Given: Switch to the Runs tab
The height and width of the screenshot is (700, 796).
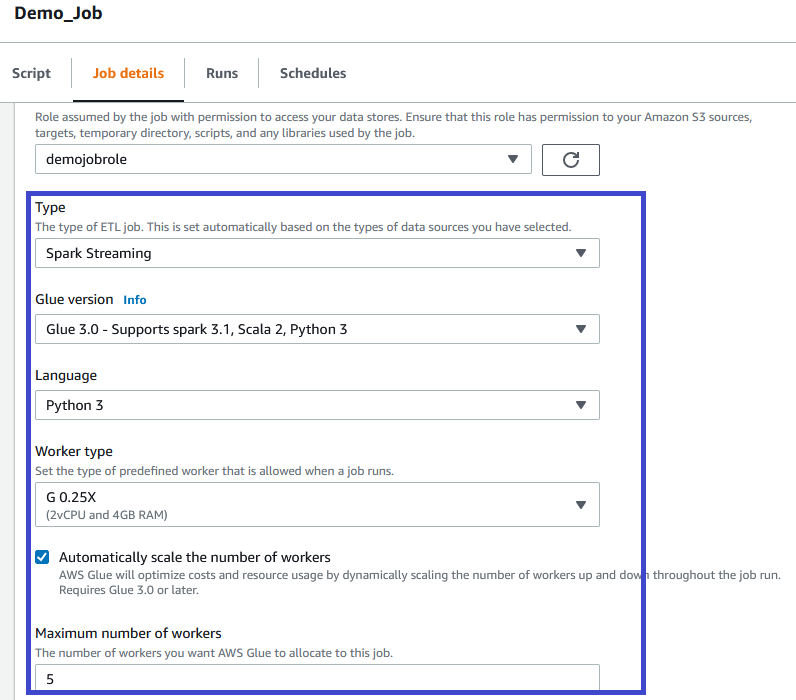Looking at the screenshot, I should pos(222,73).
